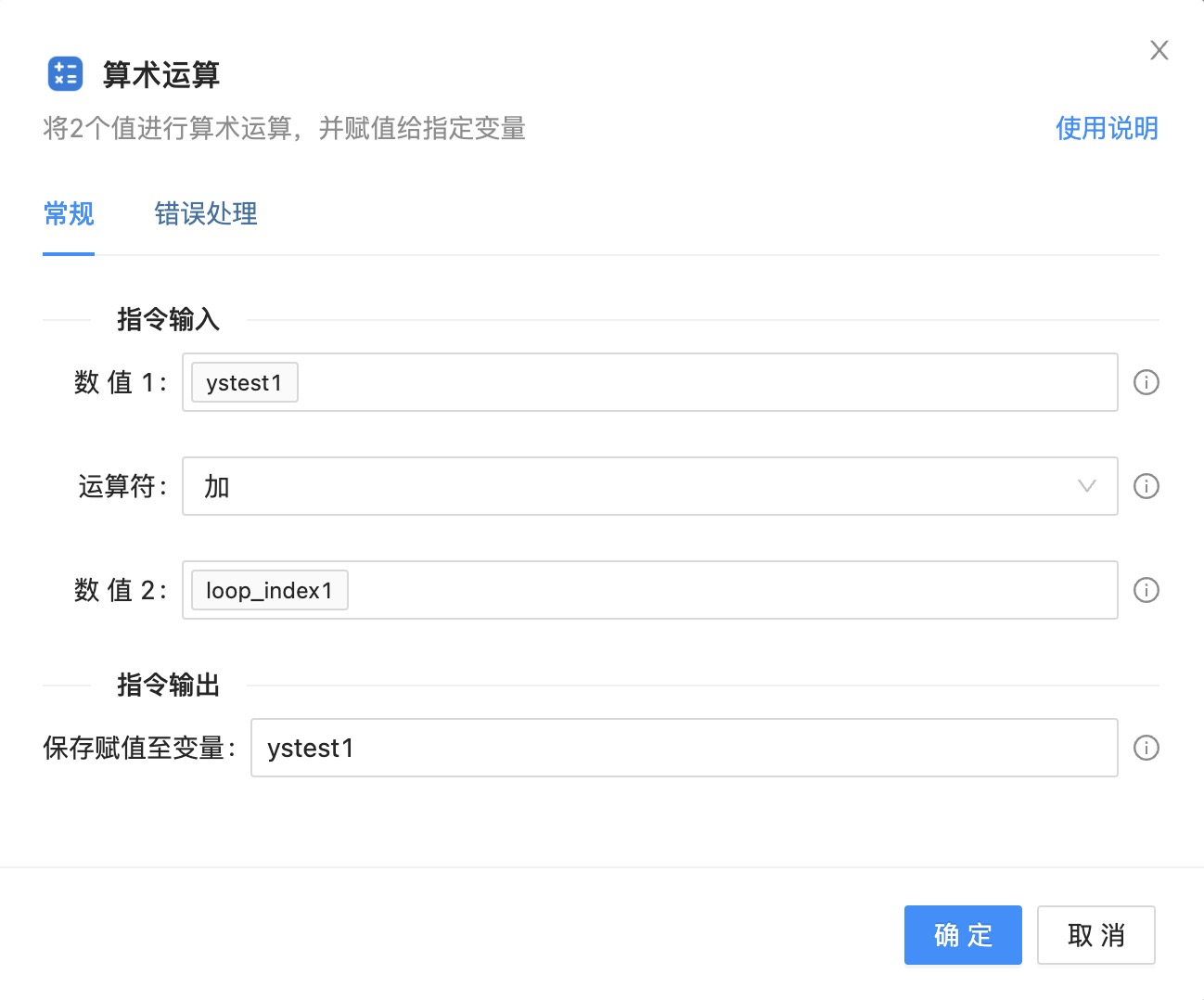This screenshot has height=1000, width=1204.
Task: Switch to the 常规 tab
Action: 69,214
